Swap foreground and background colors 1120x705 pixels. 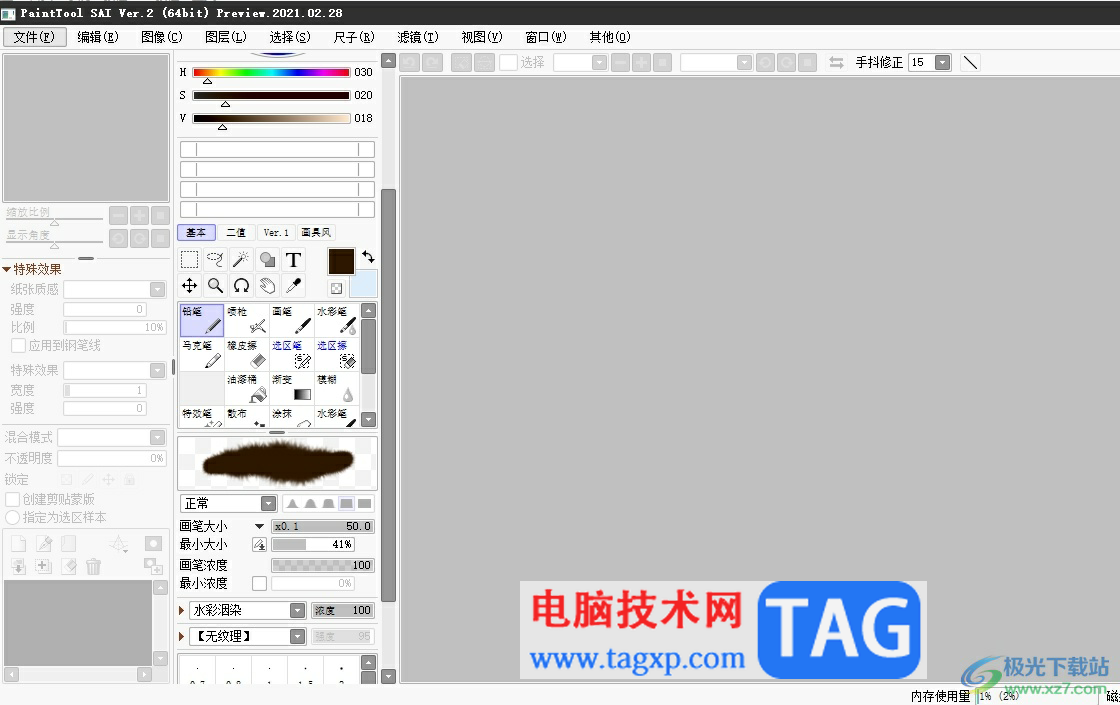click(x=368, y=256)
